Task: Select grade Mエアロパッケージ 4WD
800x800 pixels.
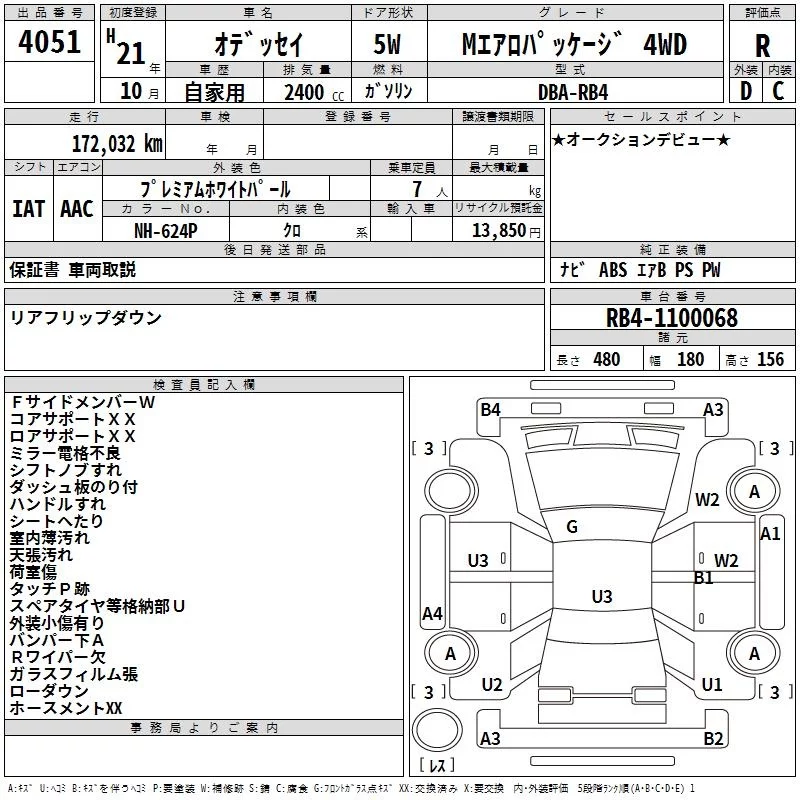Action: (x=574, y=44)
